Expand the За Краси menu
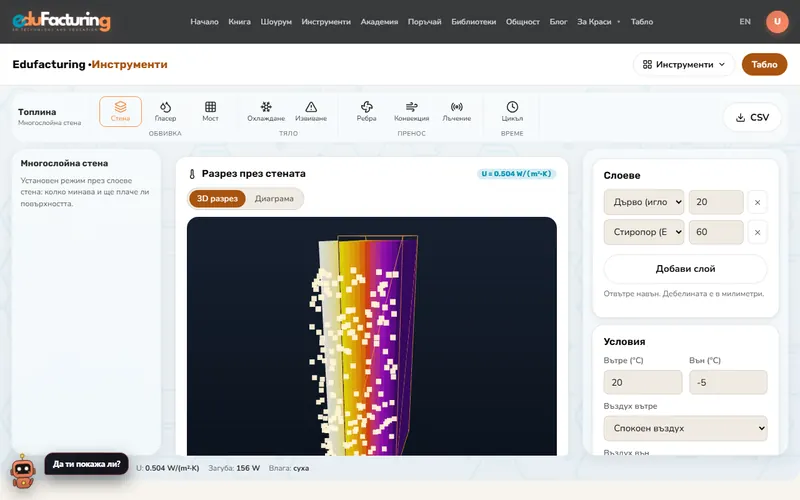The width and height of the screenshot is (800, 500). tap(598, 21)
